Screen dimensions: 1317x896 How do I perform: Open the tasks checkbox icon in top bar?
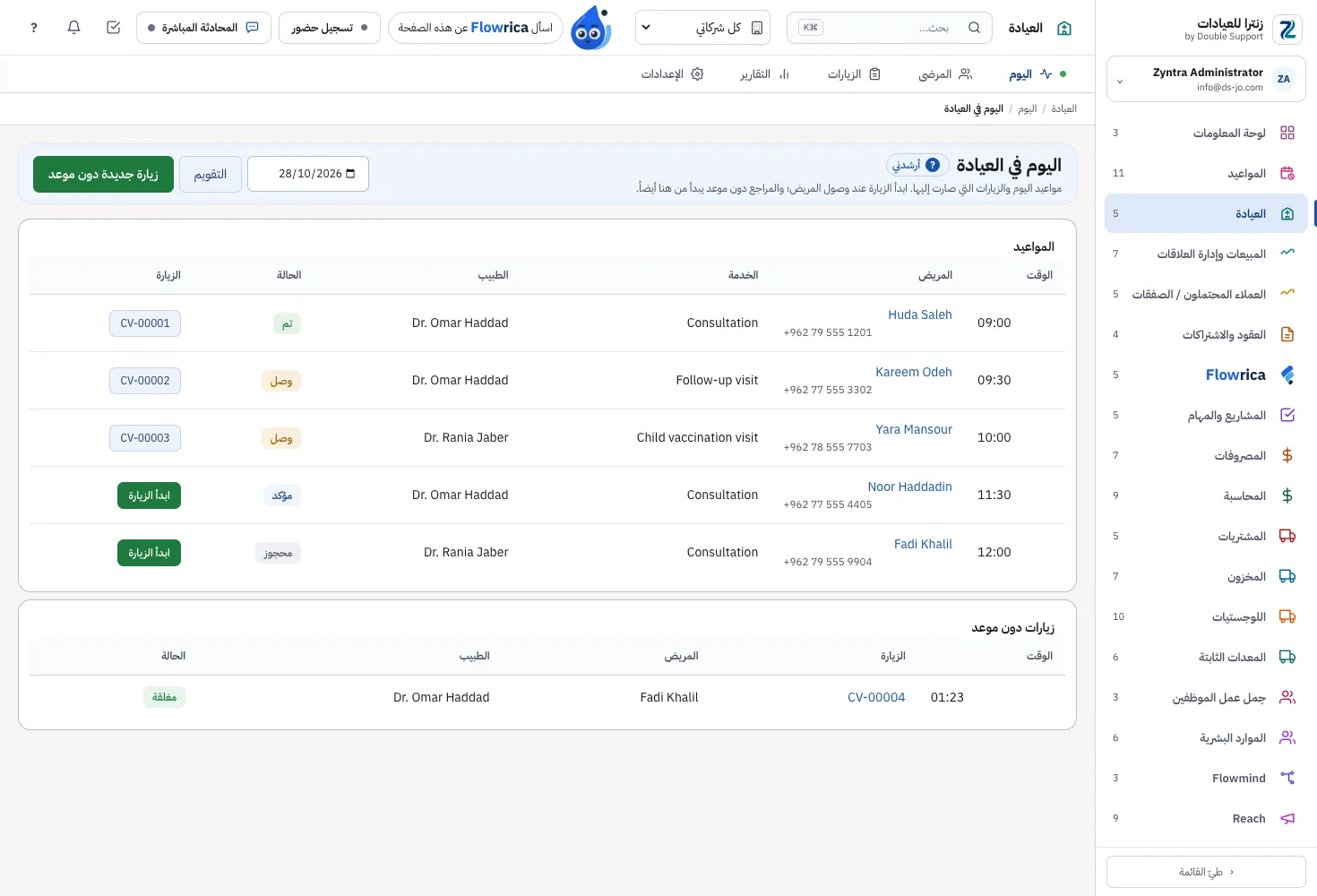114,28
